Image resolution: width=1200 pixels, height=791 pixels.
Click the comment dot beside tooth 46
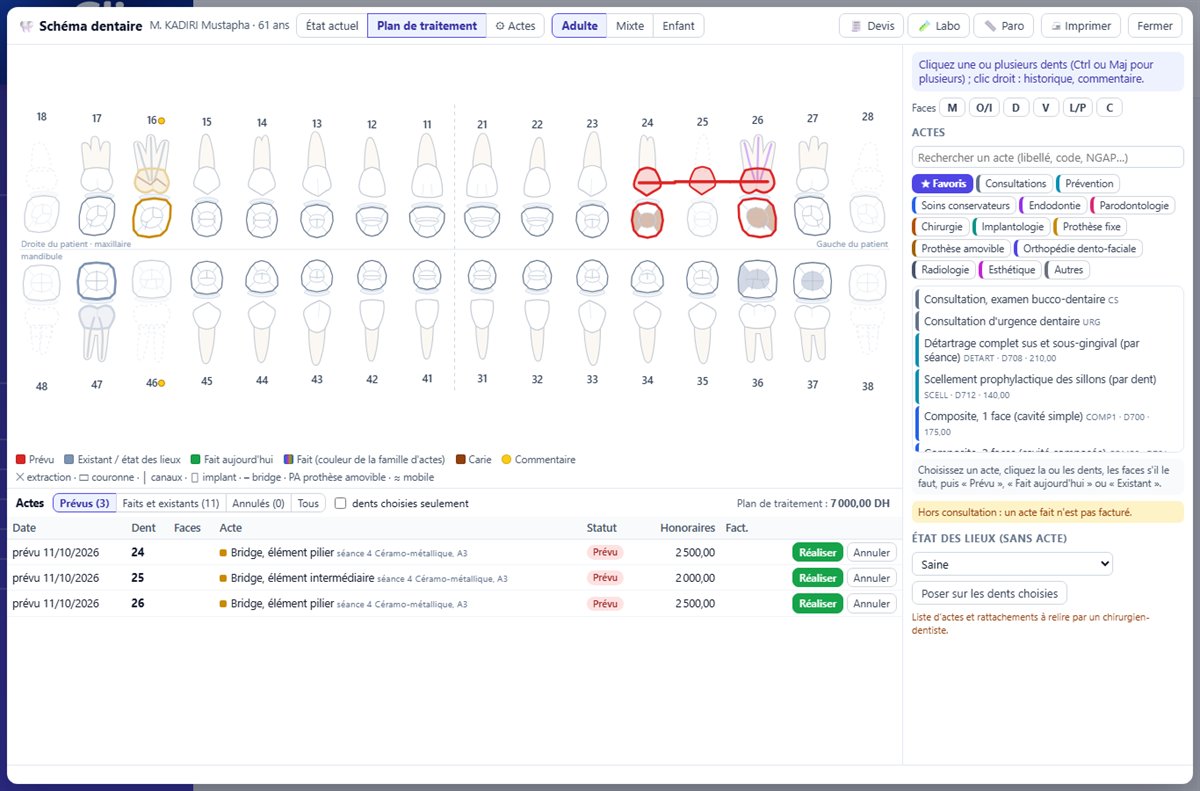pos(161,383)
